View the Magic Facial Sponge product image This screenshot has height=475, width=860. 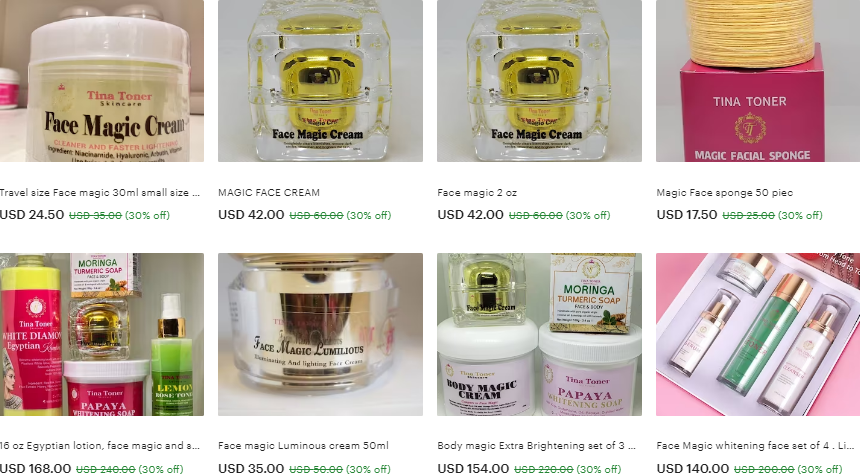(758, 81)
